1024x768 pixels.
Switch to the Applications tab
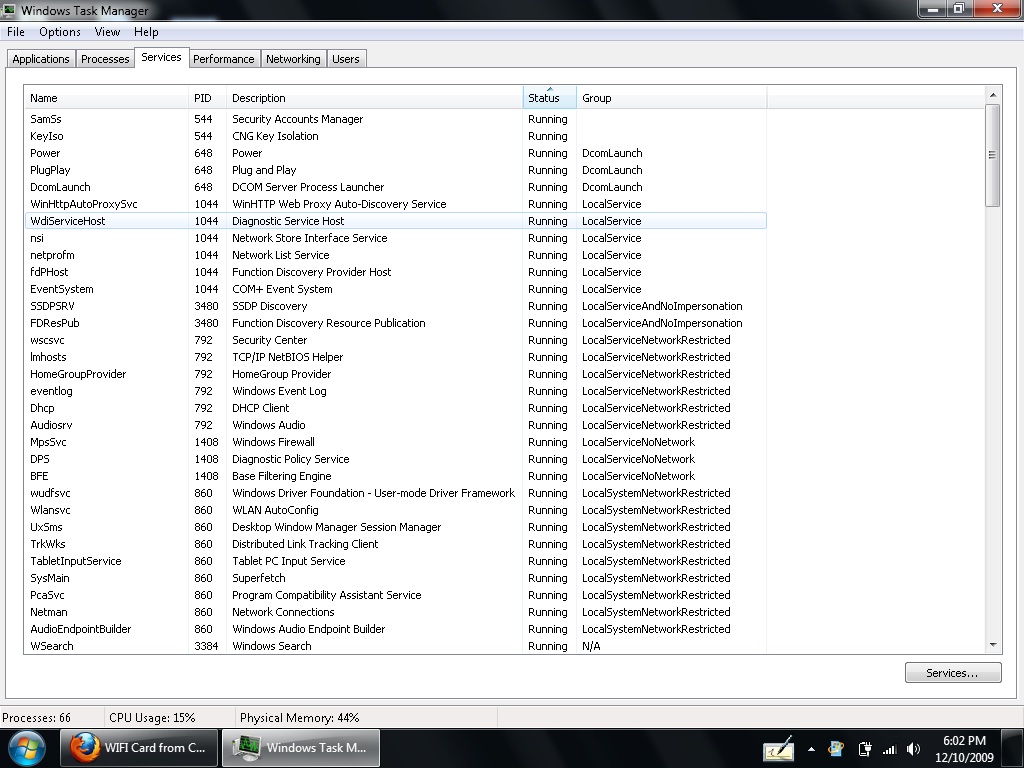(40, 59)
